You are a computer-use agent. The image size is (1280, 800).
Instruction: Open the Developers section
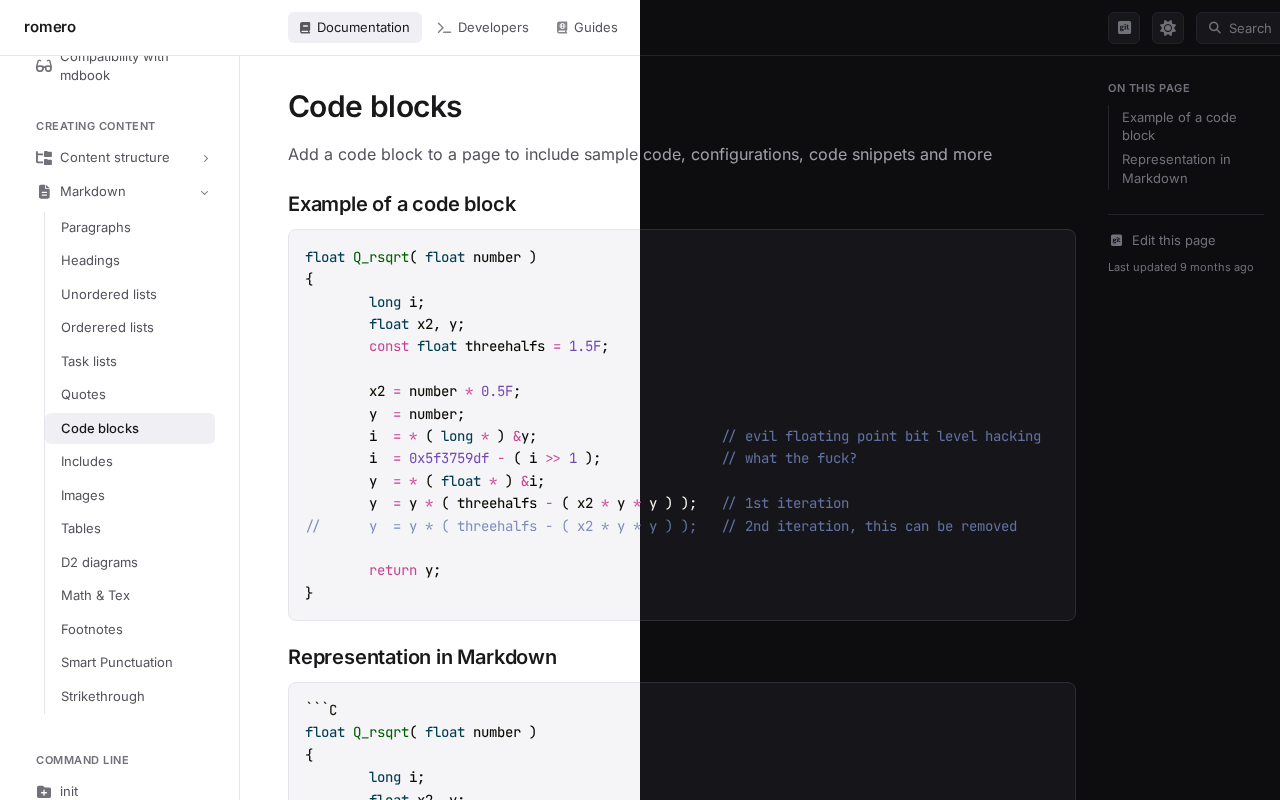coord(483,27)
